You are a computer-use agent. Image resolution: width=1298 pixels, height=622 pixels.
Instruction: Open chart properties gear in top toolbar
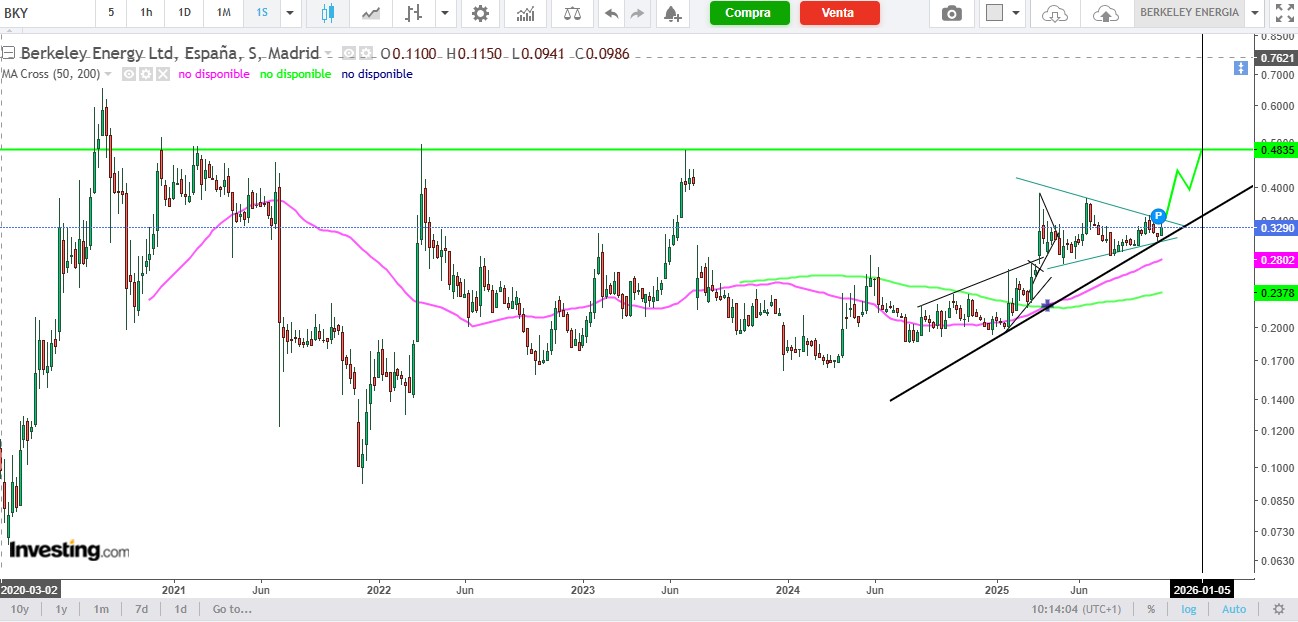click(481, 13)
